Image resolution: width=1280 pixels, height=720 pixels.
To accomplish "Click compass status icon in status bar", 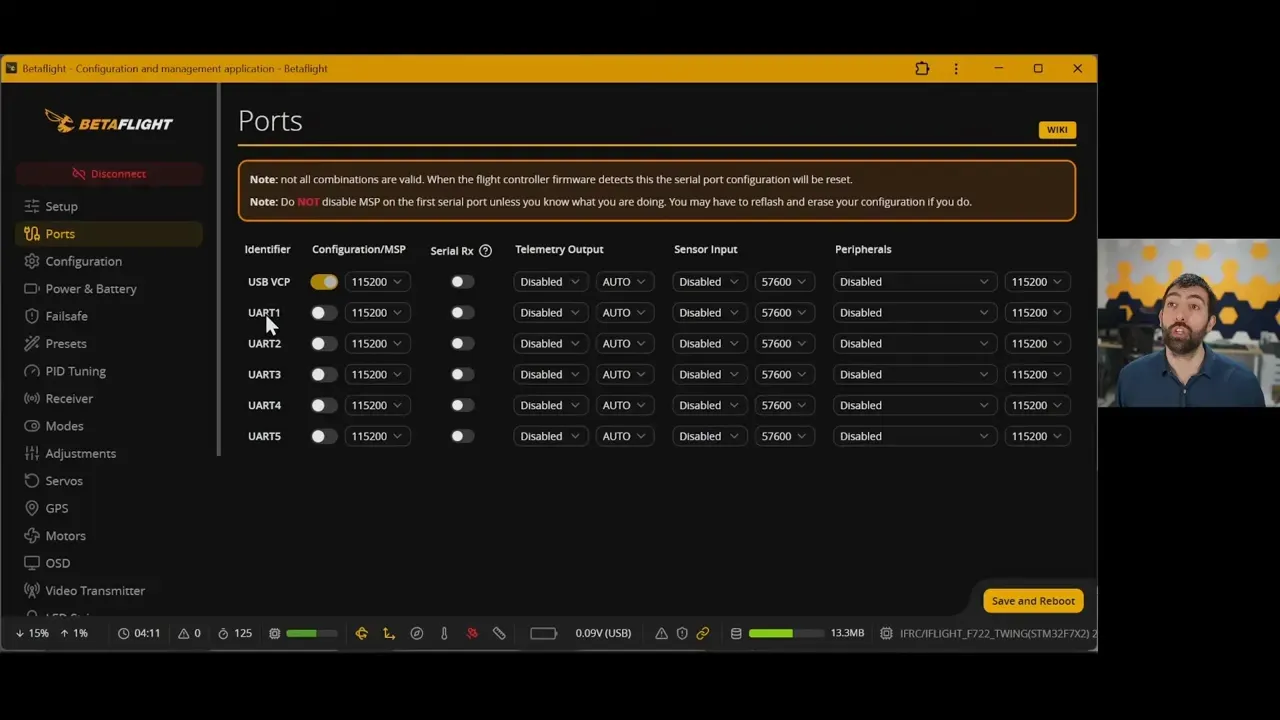I will (x=417, y=634).
